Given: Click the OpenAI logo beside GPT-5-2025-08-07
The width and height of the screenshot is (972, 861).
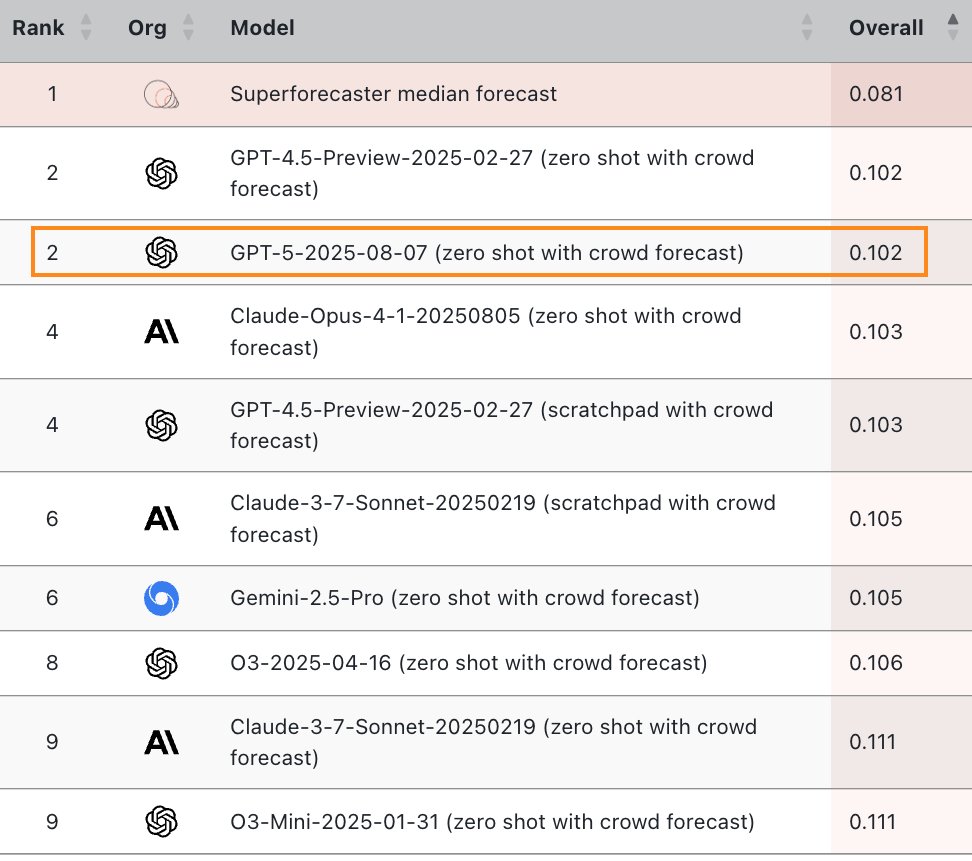Looking at the screenshot, I should click(x=161, y=253).
